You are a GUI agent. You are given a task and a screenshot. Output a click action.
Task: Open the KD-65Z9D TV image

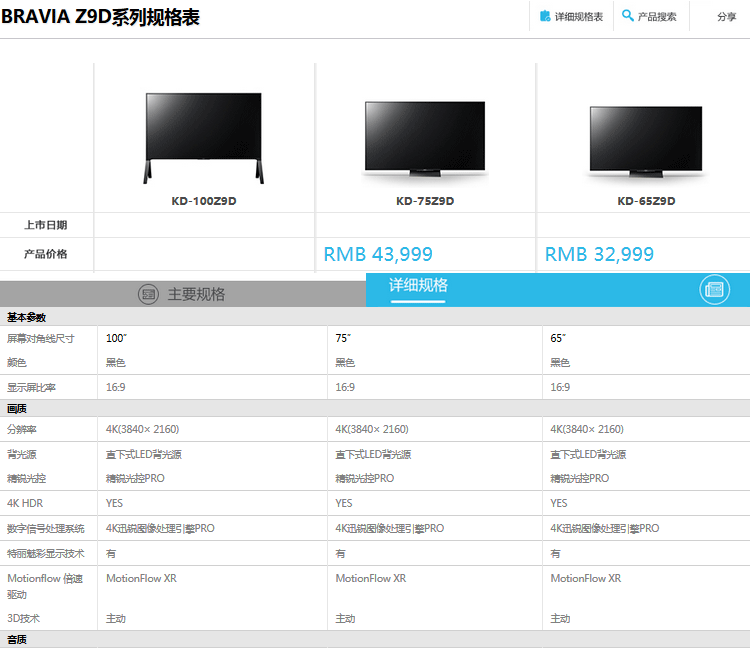pos(646,142)
